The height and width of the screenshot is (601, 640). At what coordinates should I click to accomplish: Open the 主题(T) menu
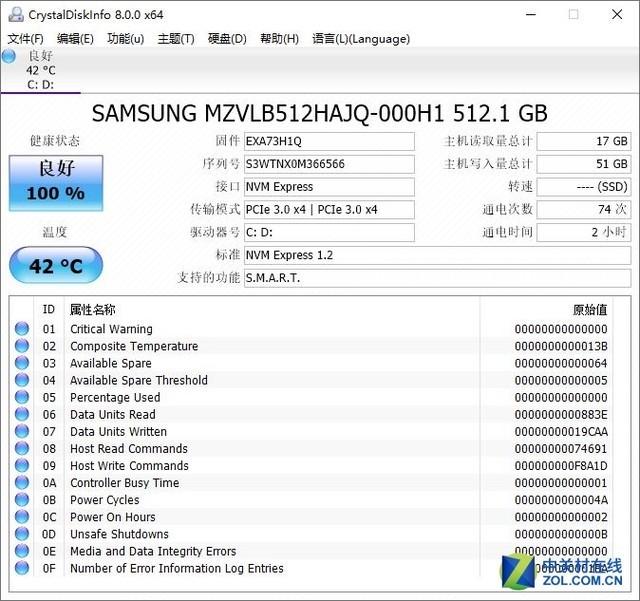tap(176, 39)
